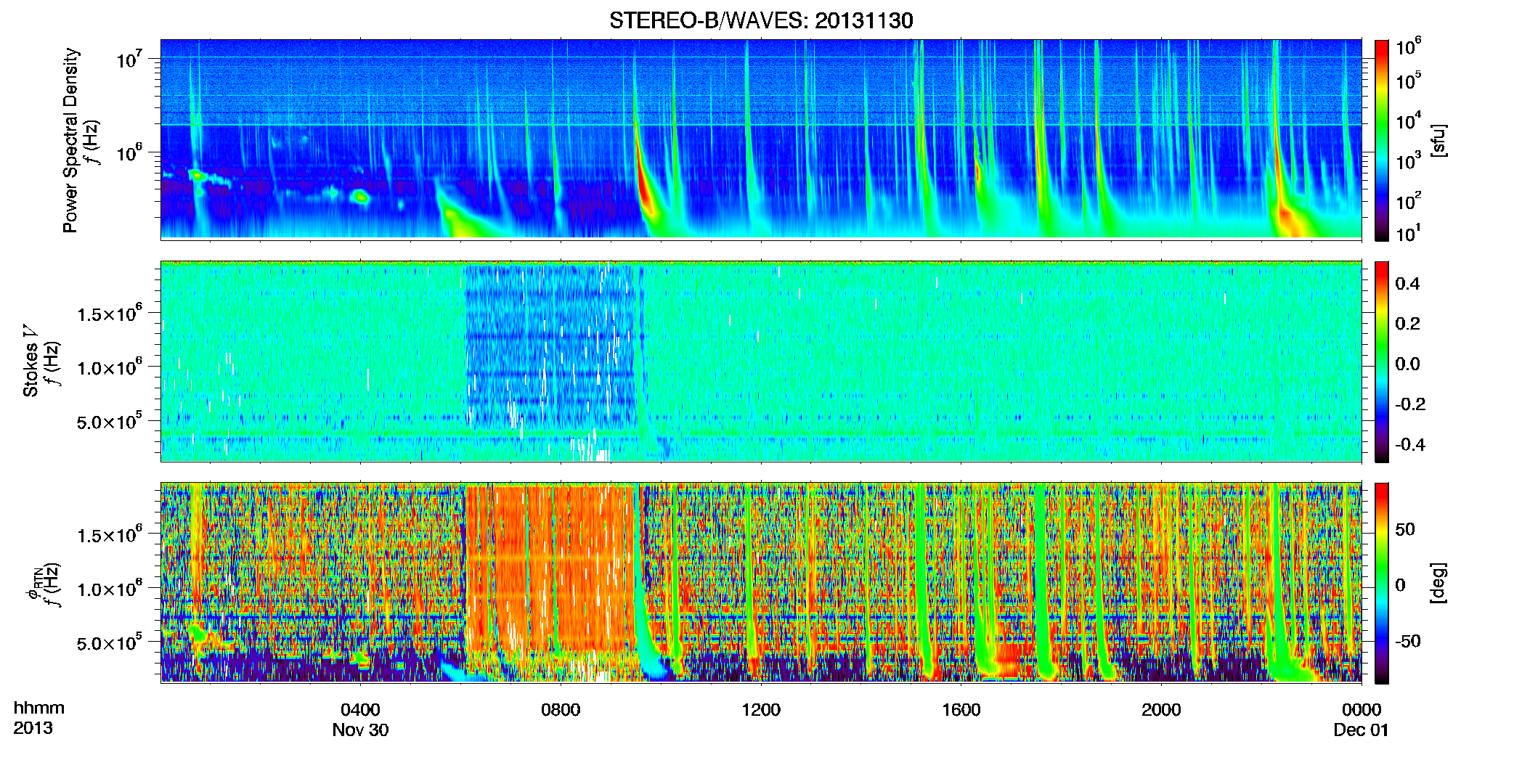1522x784 pixels.
Task: Click the 0.0 value on Stokes colorbar
Action: 1407,364
